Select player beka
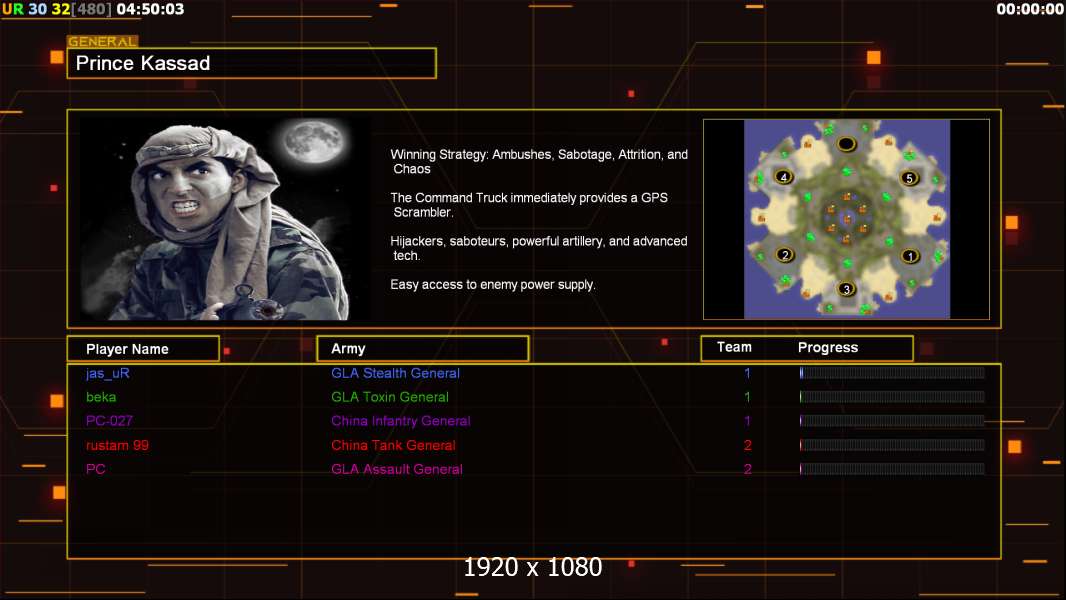1066x600 pixels. pos(101,397)
